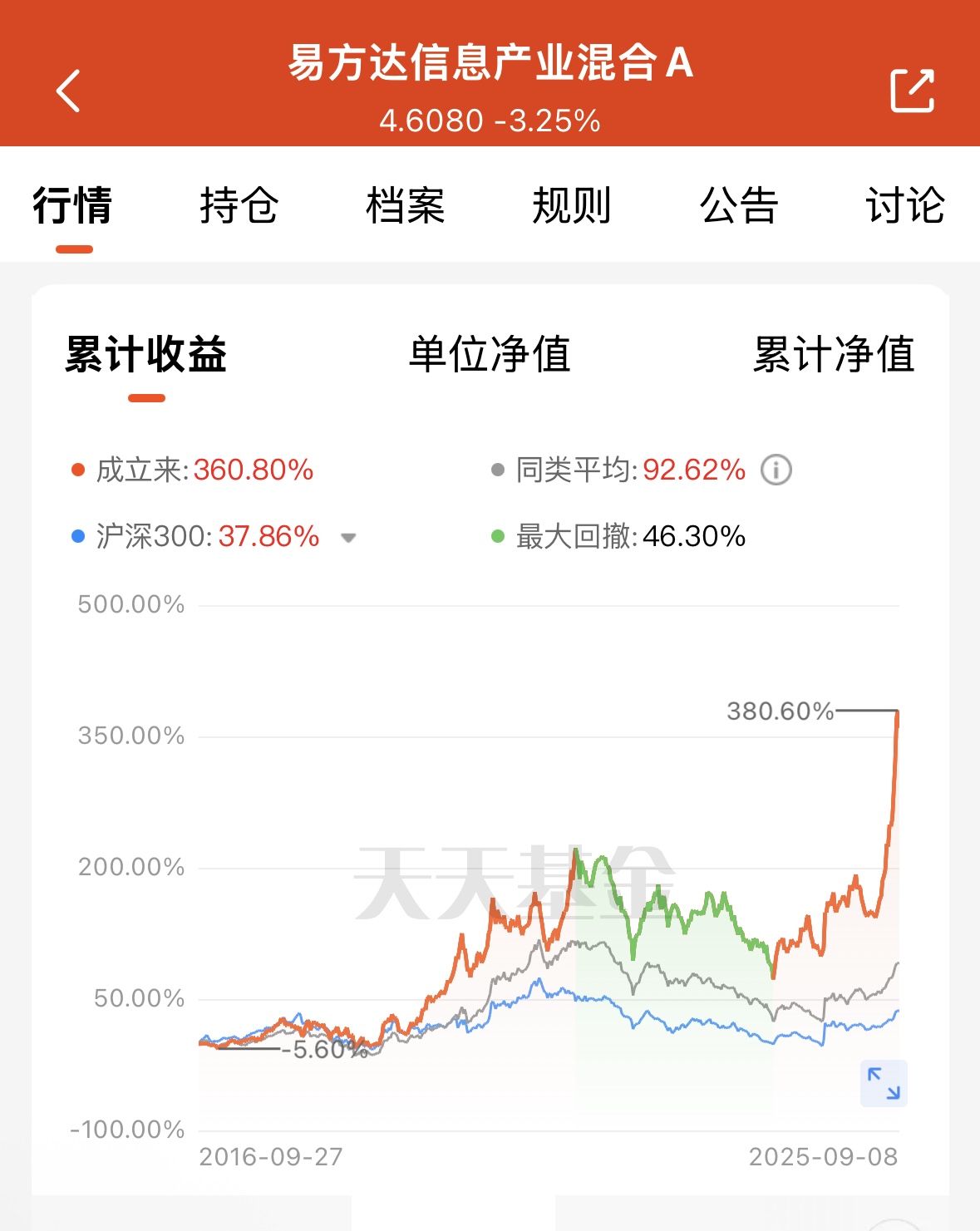Expand chart to fullscreen with arrows icon
Image resolution: width=980 pixels, height=1231 pixels.
[884, 1083]
